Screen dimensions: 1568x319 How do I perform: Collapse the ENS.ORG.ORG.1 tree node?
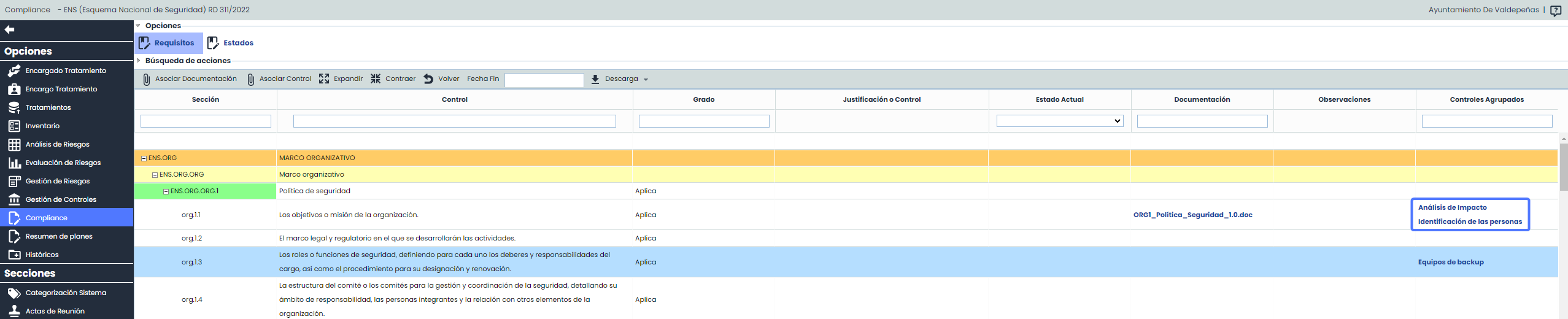[x=166, y=191]
